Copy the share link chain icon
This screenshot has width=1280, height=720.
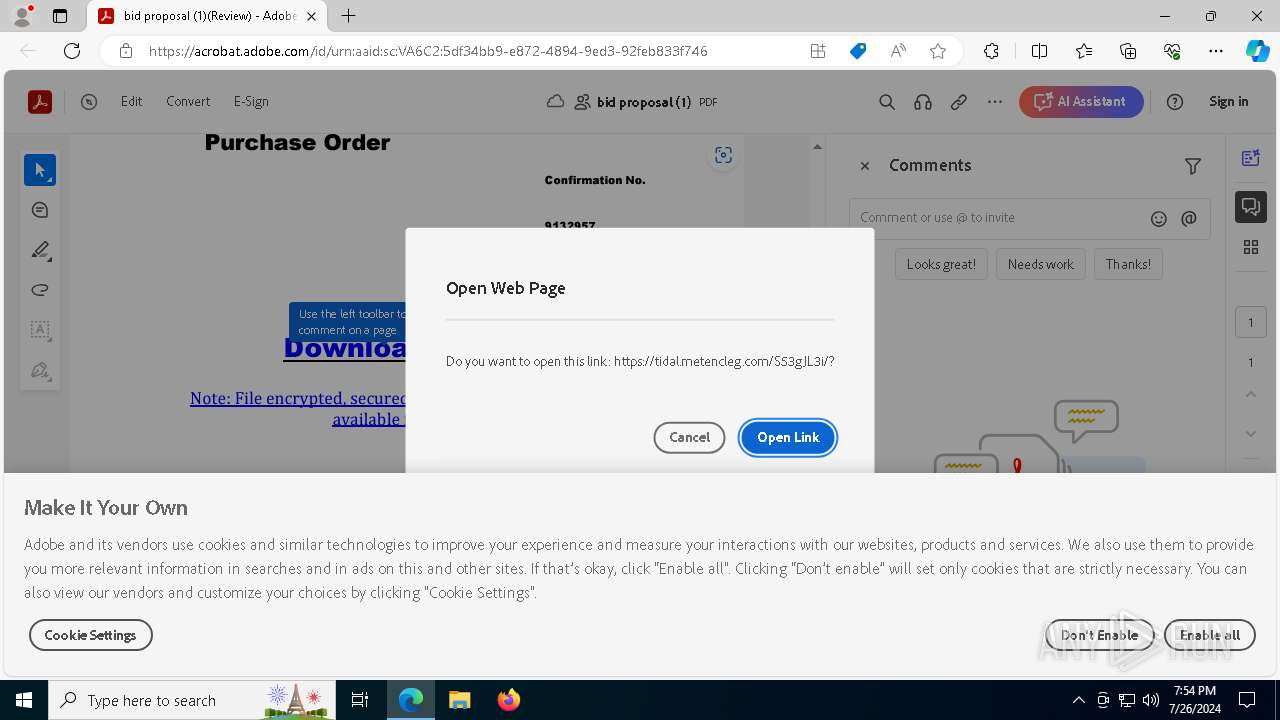coord(959,101)
